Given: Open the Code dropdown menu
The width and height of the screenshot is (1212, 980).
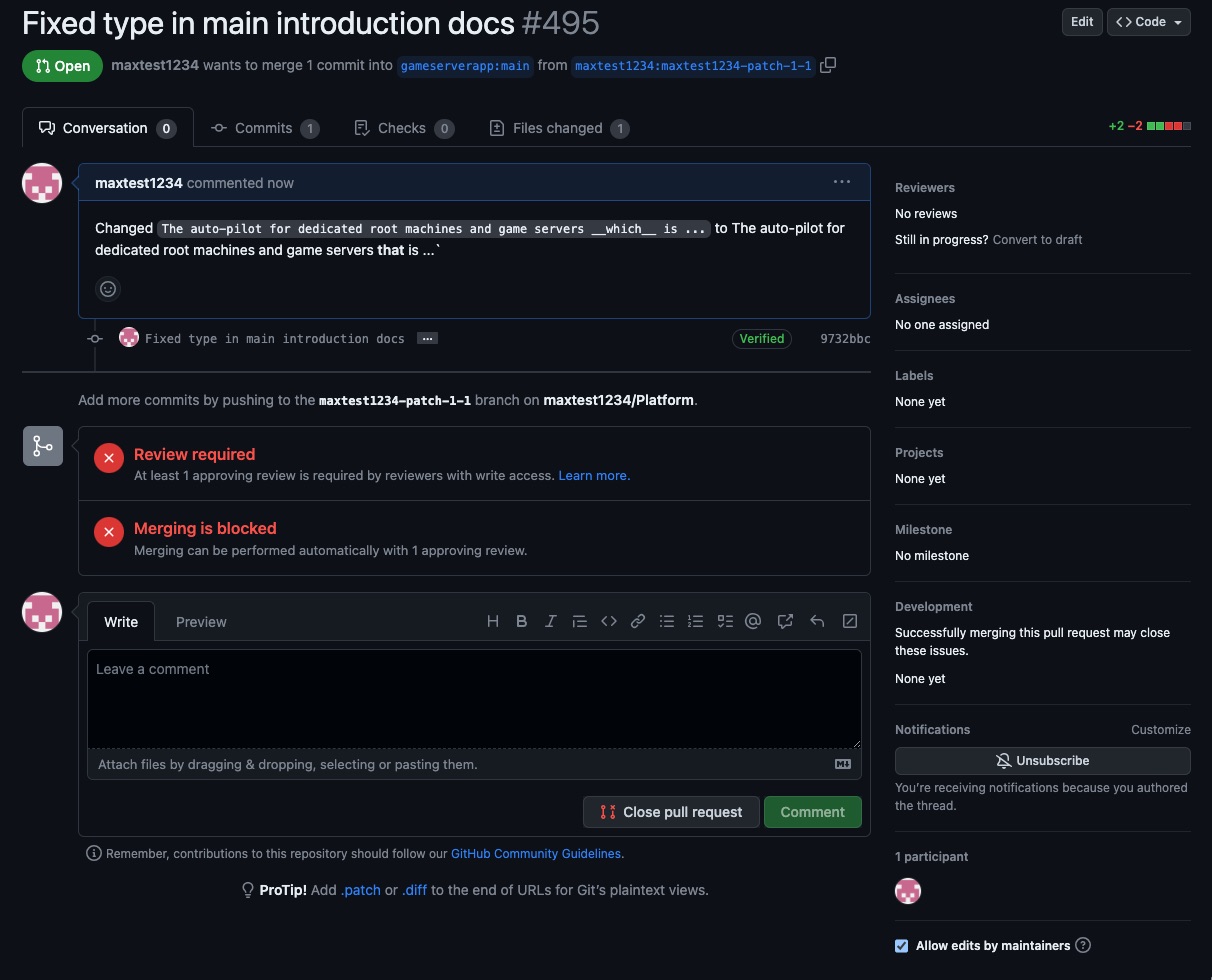Looking at the screenshot, I should [1148, 21].
